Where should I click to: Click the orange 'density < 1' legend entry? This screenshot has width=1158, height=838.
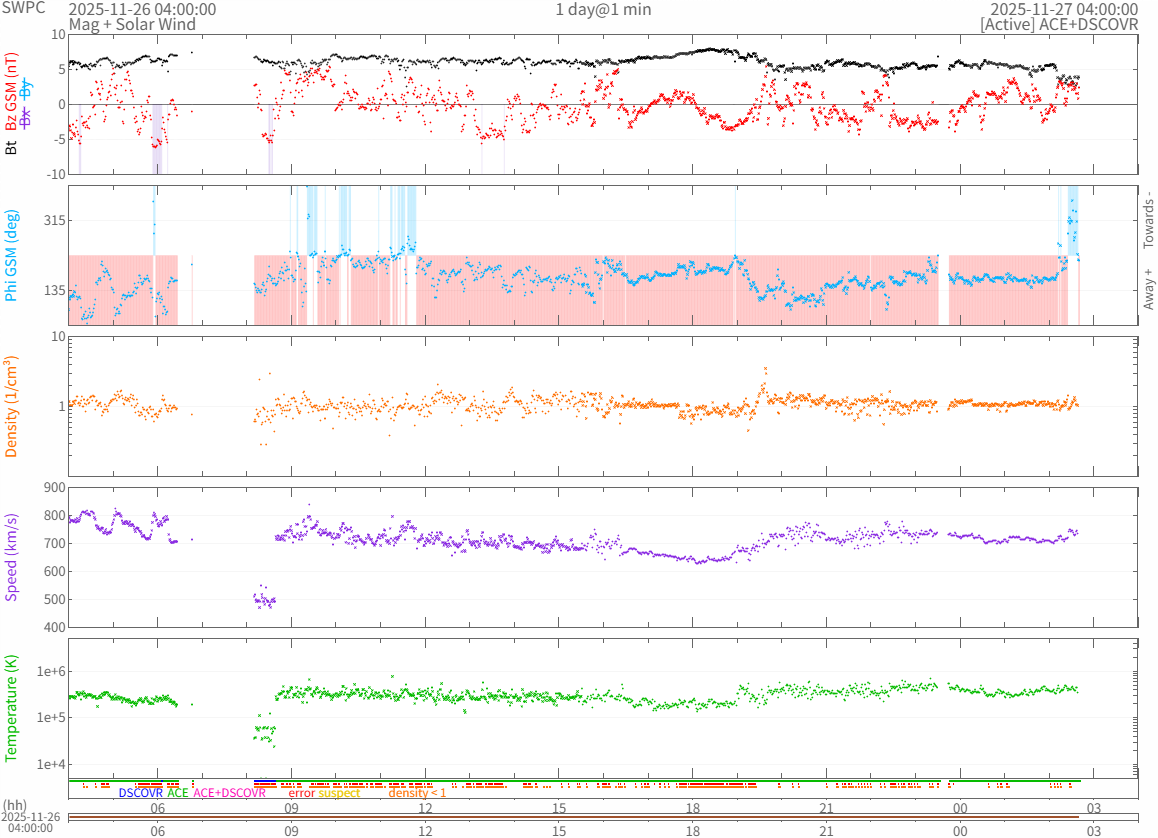pos(417,793)
